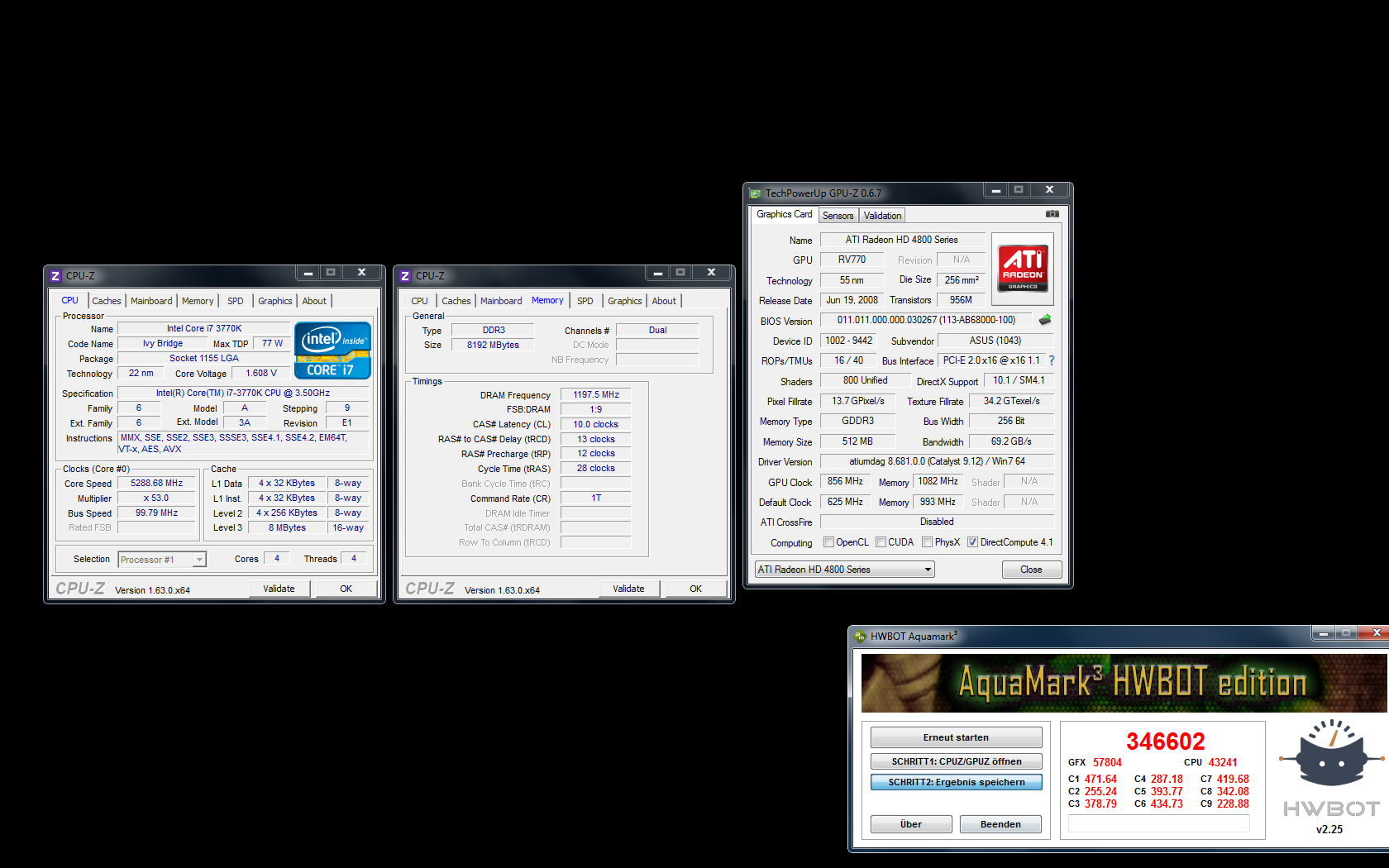This screenshot has width=1389, height=868.
Task: Open Caches tab in Memory CPU-Z window
Action: click(x=456, y=301)
